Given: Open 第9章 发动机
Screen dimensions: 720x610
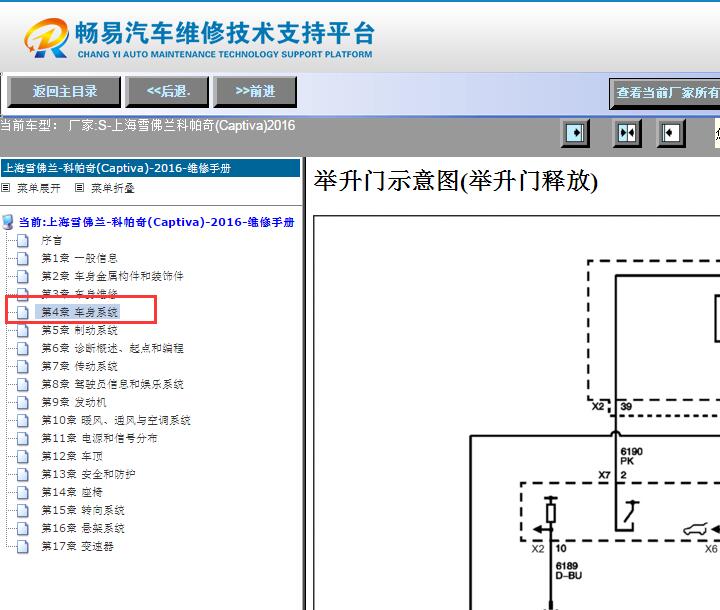Looking at the screenshot, I should 74,402.
